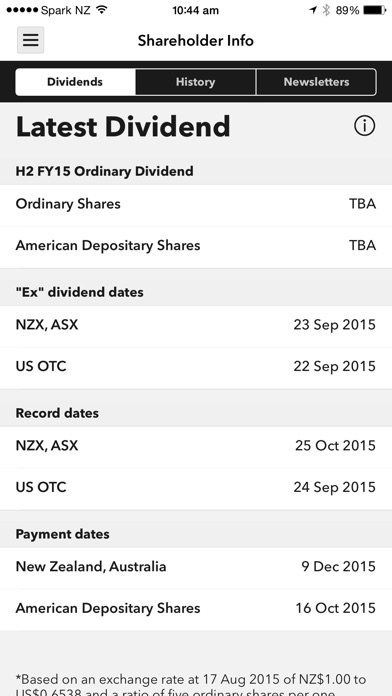Tap the US OTC 22 Sep 2015 row

pyautogui.click(x=196, y=366)
